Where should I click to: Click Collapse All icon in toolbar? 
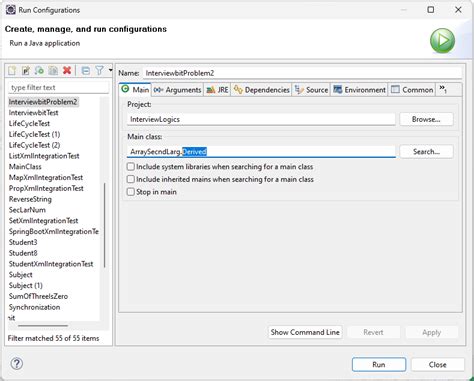(x=86, y=71)
